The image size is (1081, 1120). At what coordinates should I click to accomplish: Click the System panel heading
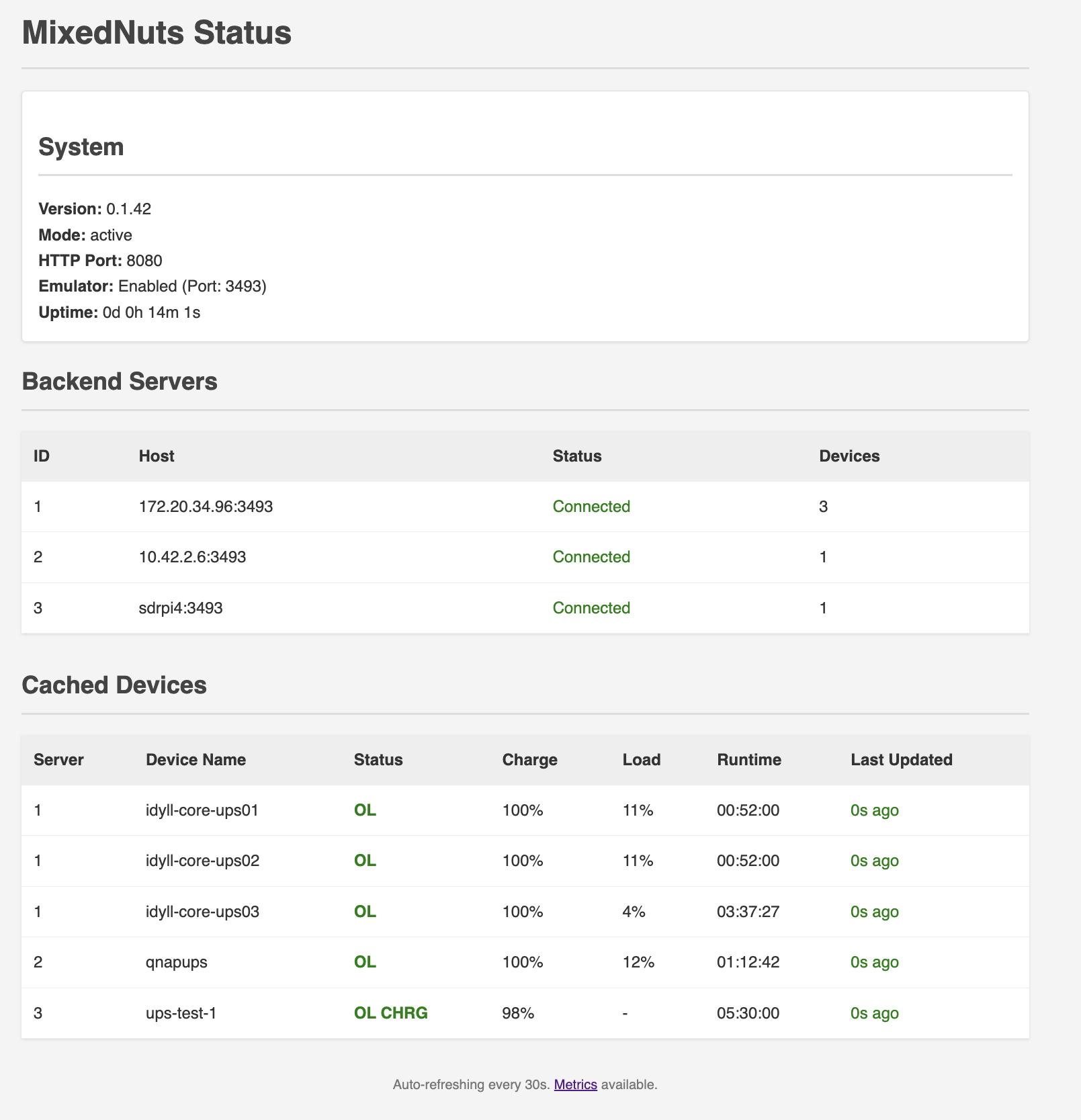pos(81,146)
